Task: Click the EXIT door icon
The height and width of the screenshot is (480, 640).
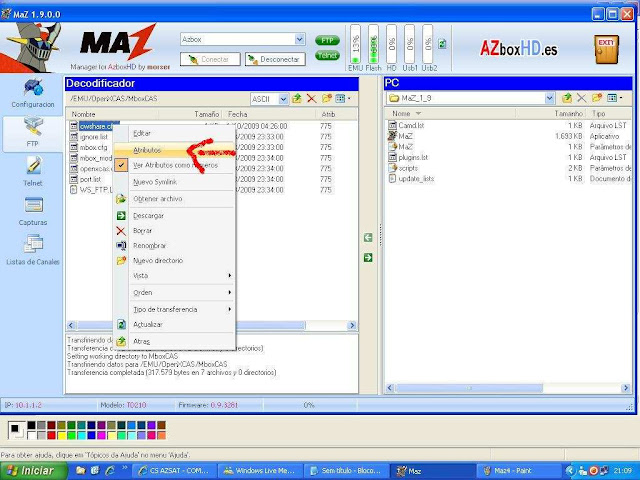Action: click(606, 49)
